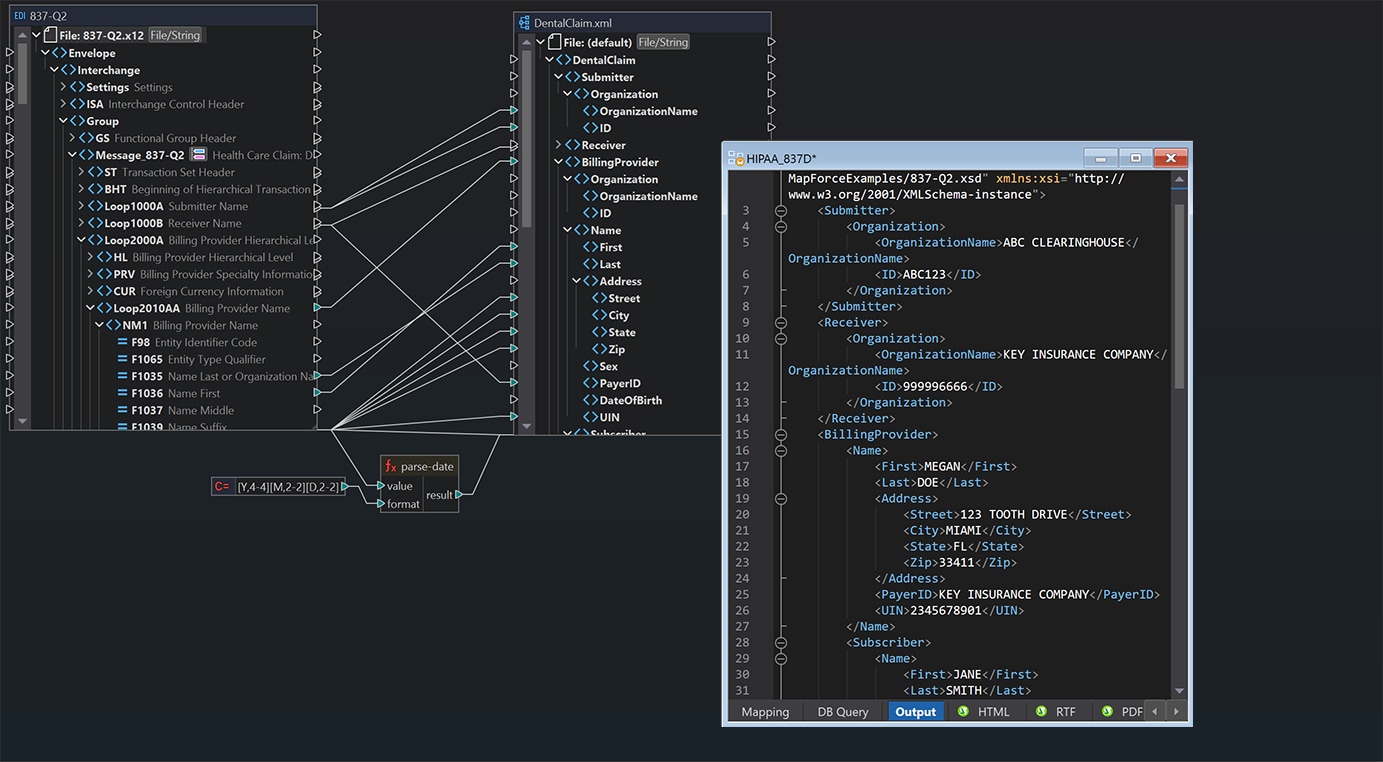Open the DB Query tab

(843, 712)
